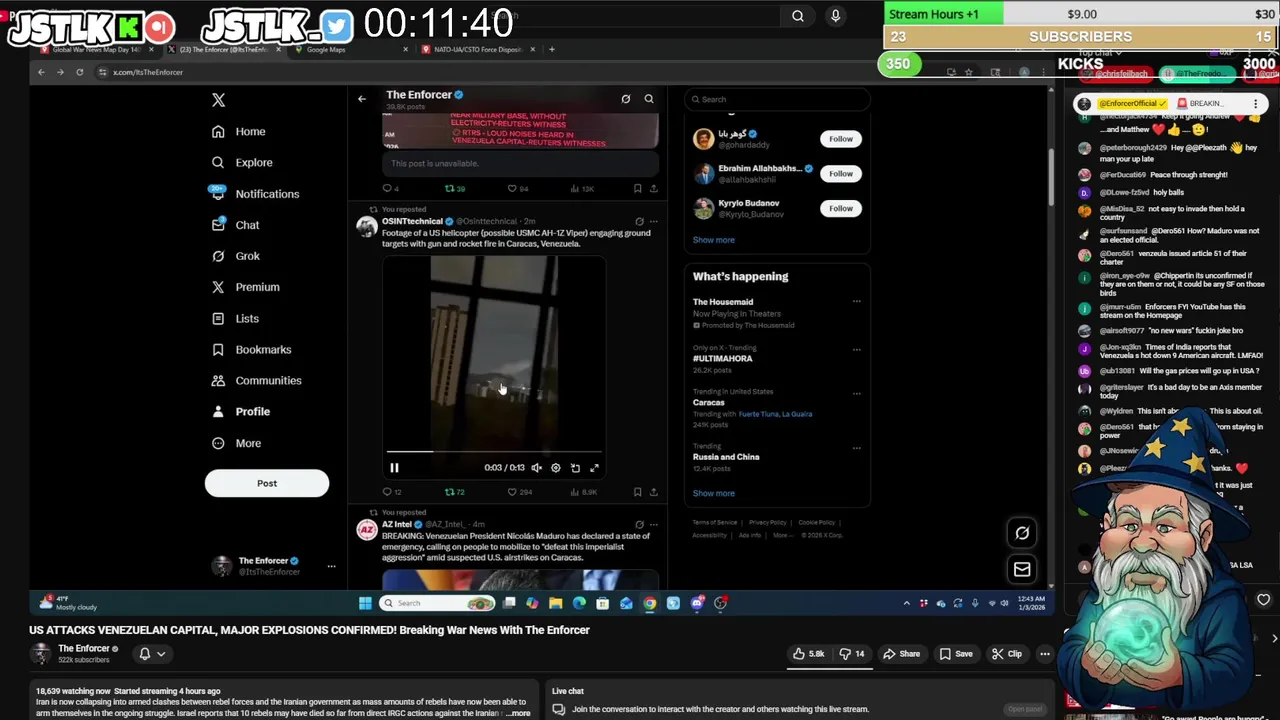1280x720 pixels.
Task: Click the white Post button
Action: [x=267, y=483]
